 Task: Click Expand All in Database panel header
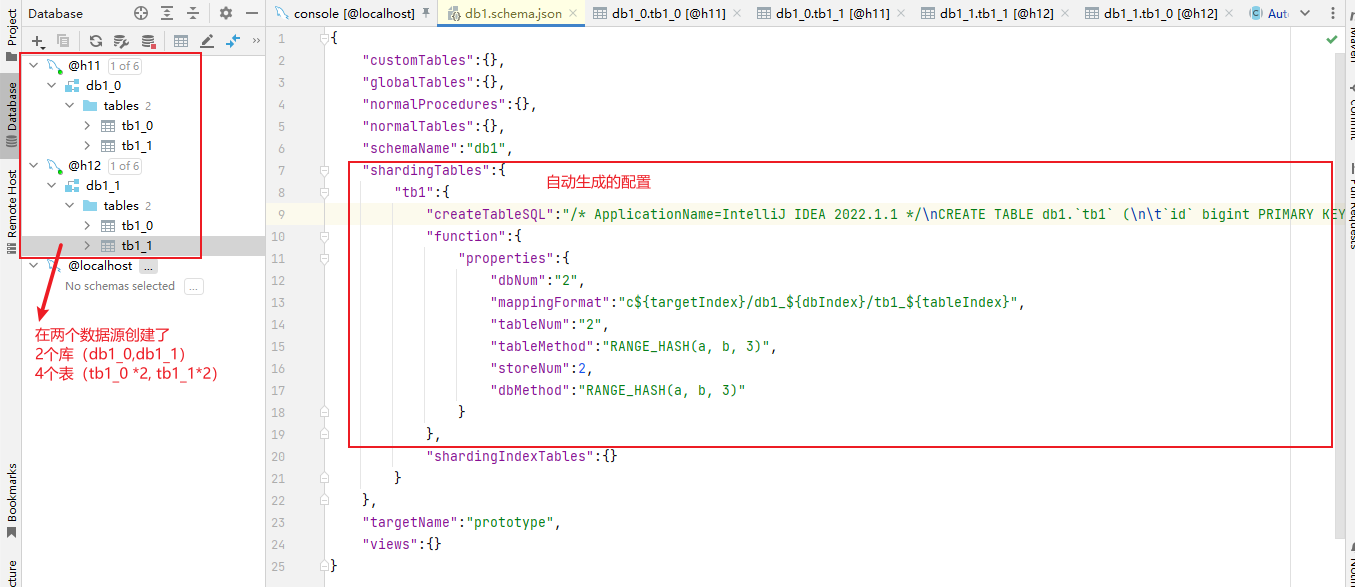tap(167, 13)
